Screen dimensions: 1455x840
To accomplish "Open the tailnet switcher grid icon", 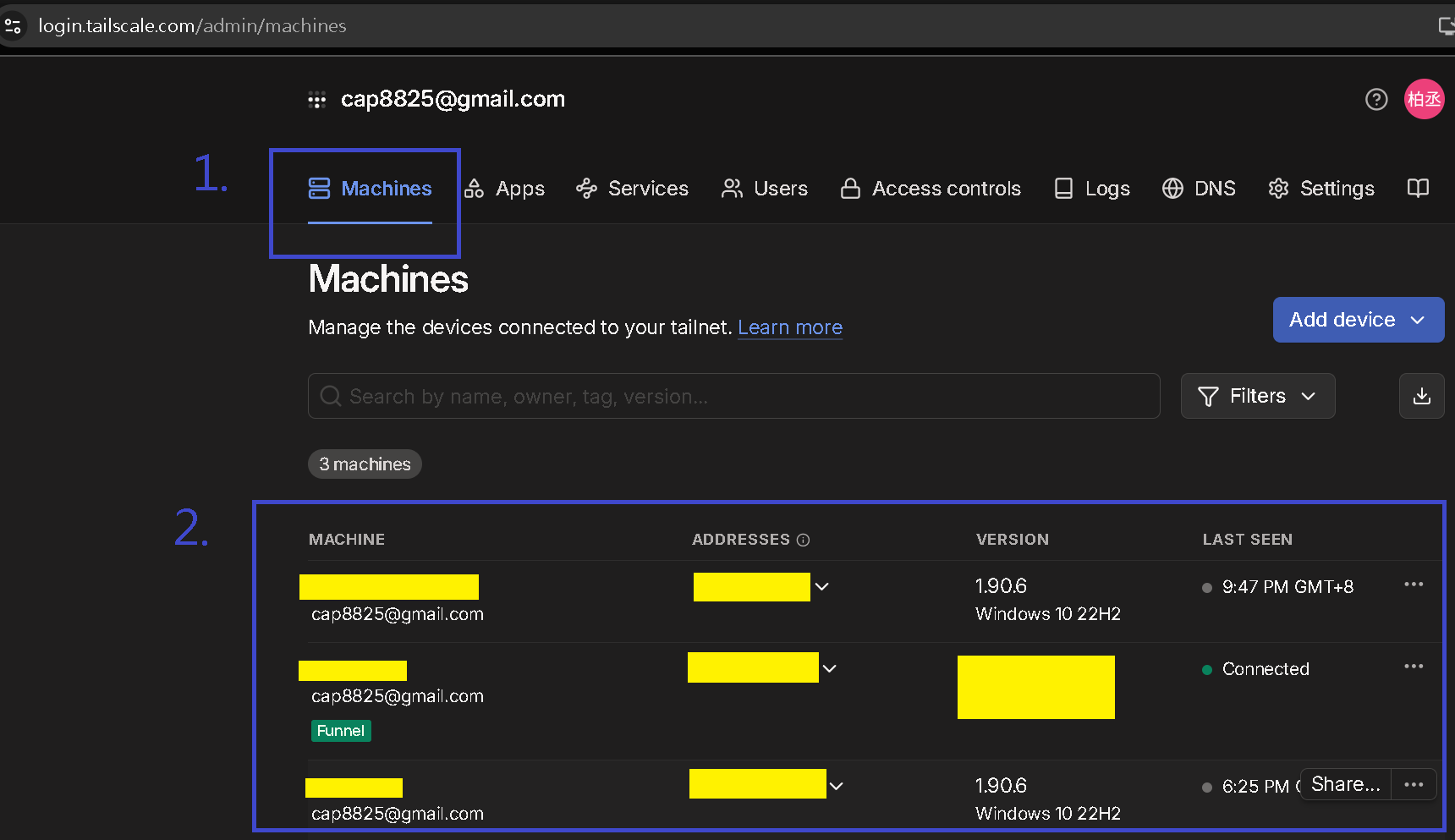I will click(317, 100).
